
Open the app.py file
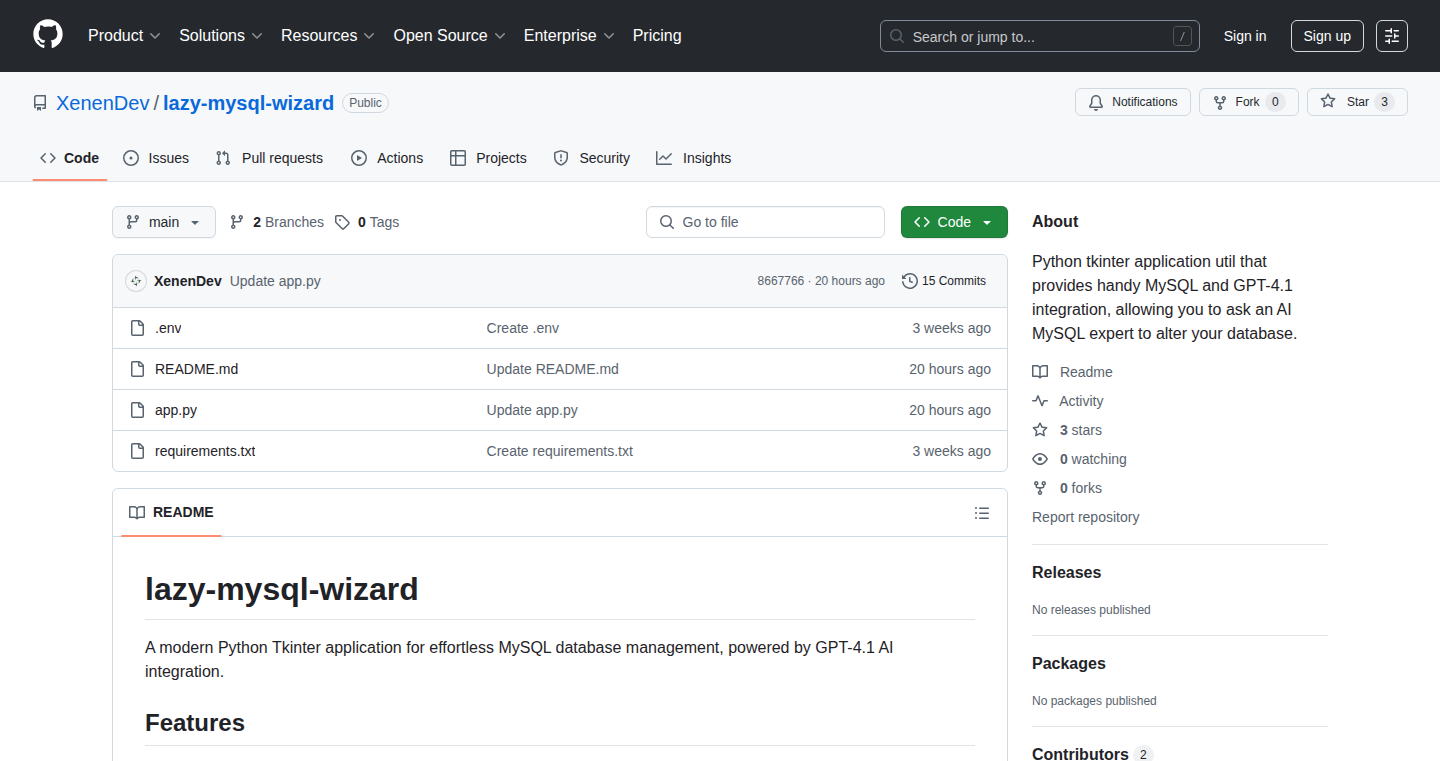click(x=176, y=410)
